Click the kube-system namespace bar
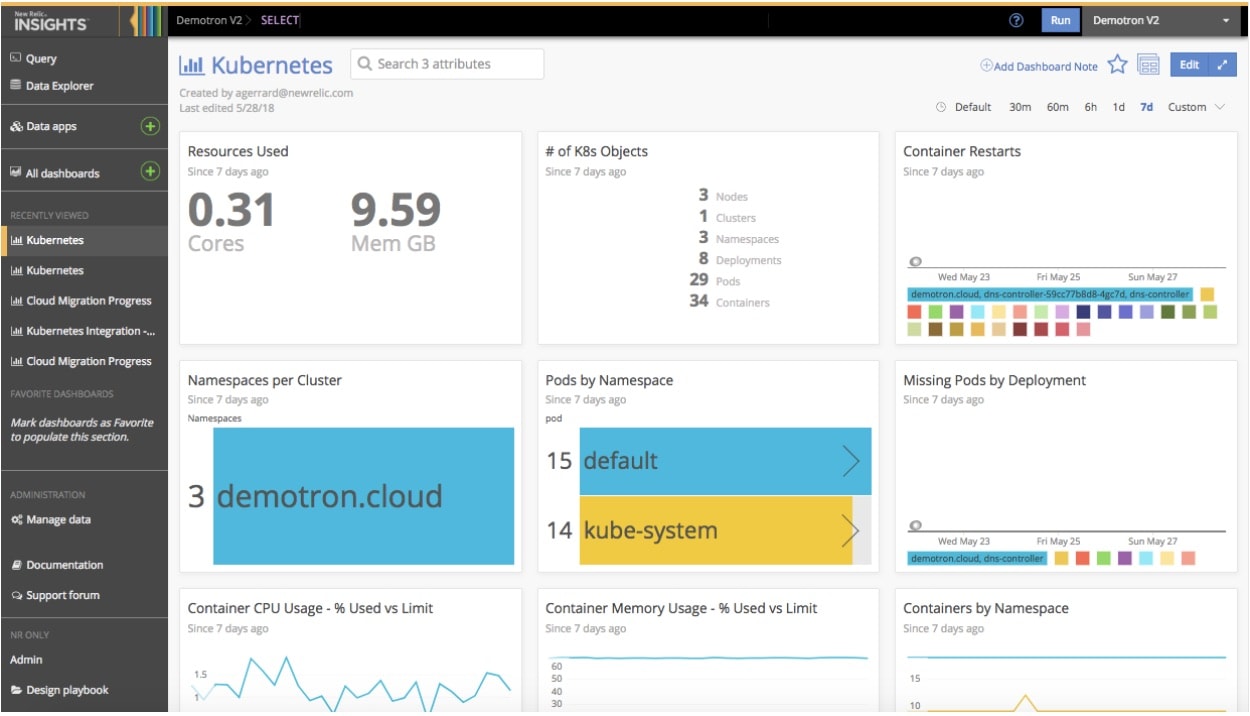Screen dimensions: 1250x716 (x=716, y=531)
